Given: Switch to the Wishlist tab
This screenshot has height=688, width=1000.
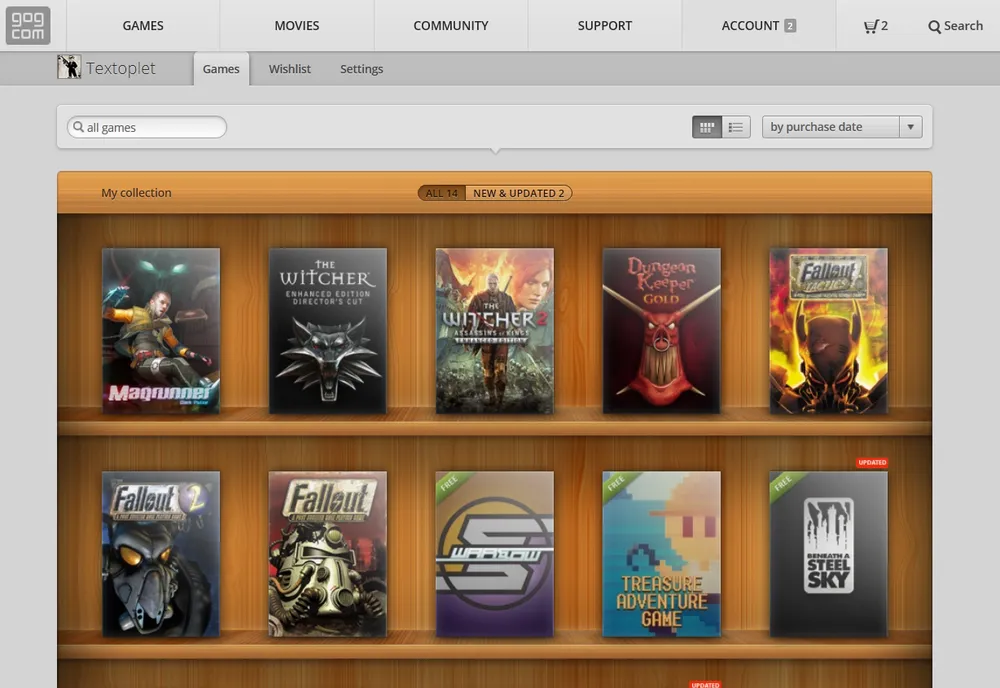Looking at the screenshot, I should [x=289, y=69].
